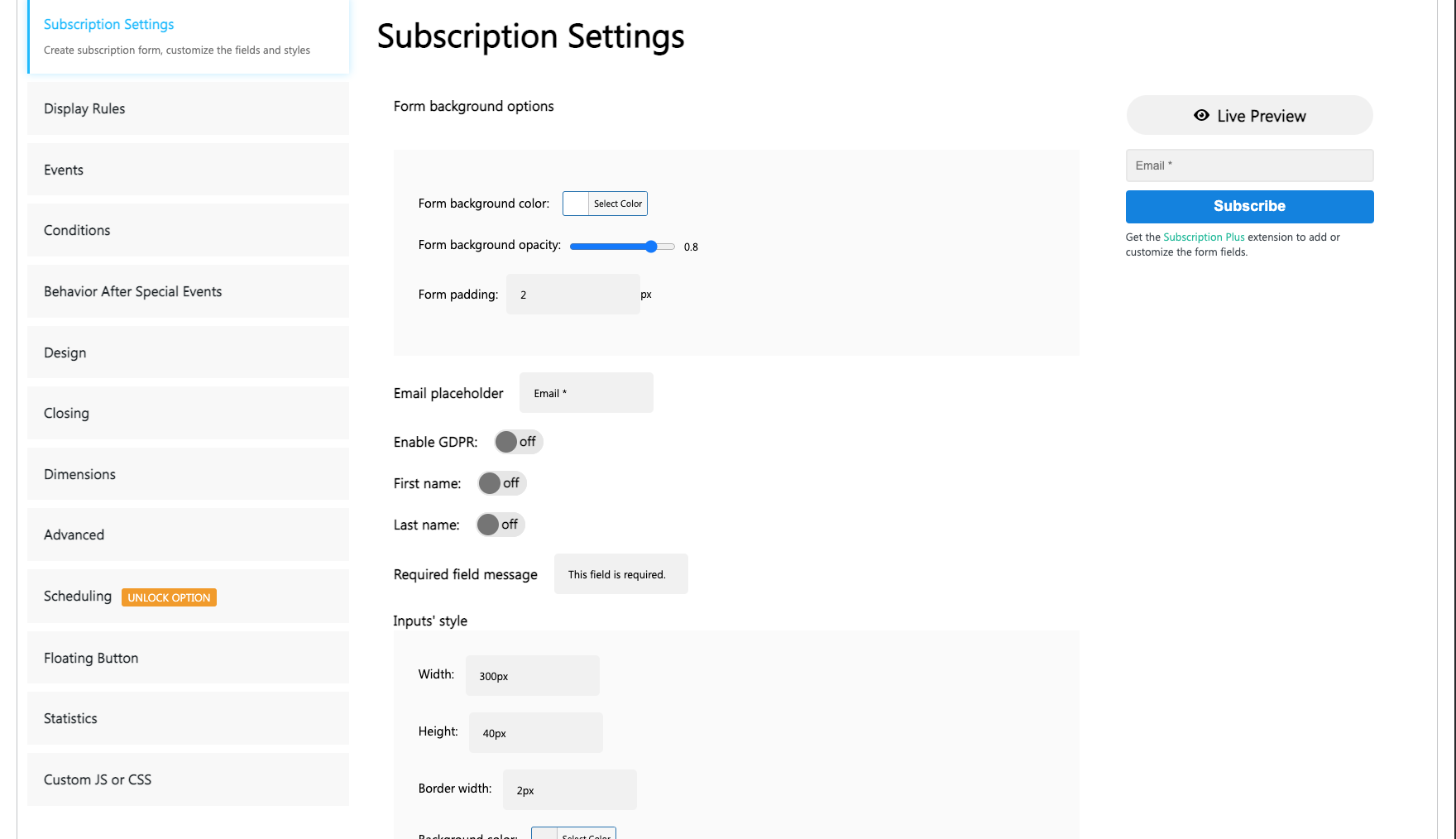Click the Form padding input field
The width and height of the screenshot is (1456, 839).
tap(572, 295)
